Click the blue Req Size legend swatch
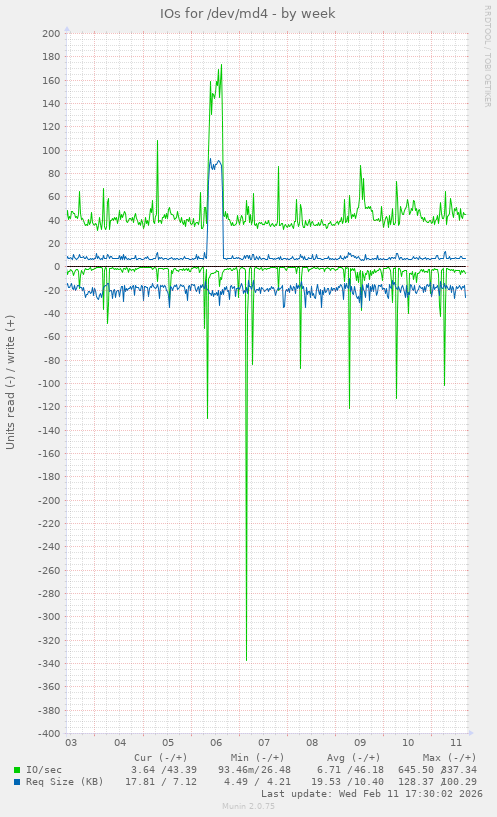The height and width of the screenshot is (817, 497). (17, 782)
